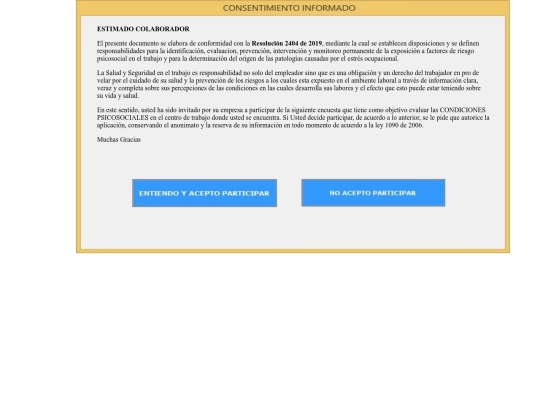
Task: Click the bold Resolución 2404 de 2019 text
Action: click(x=287, y=43)
